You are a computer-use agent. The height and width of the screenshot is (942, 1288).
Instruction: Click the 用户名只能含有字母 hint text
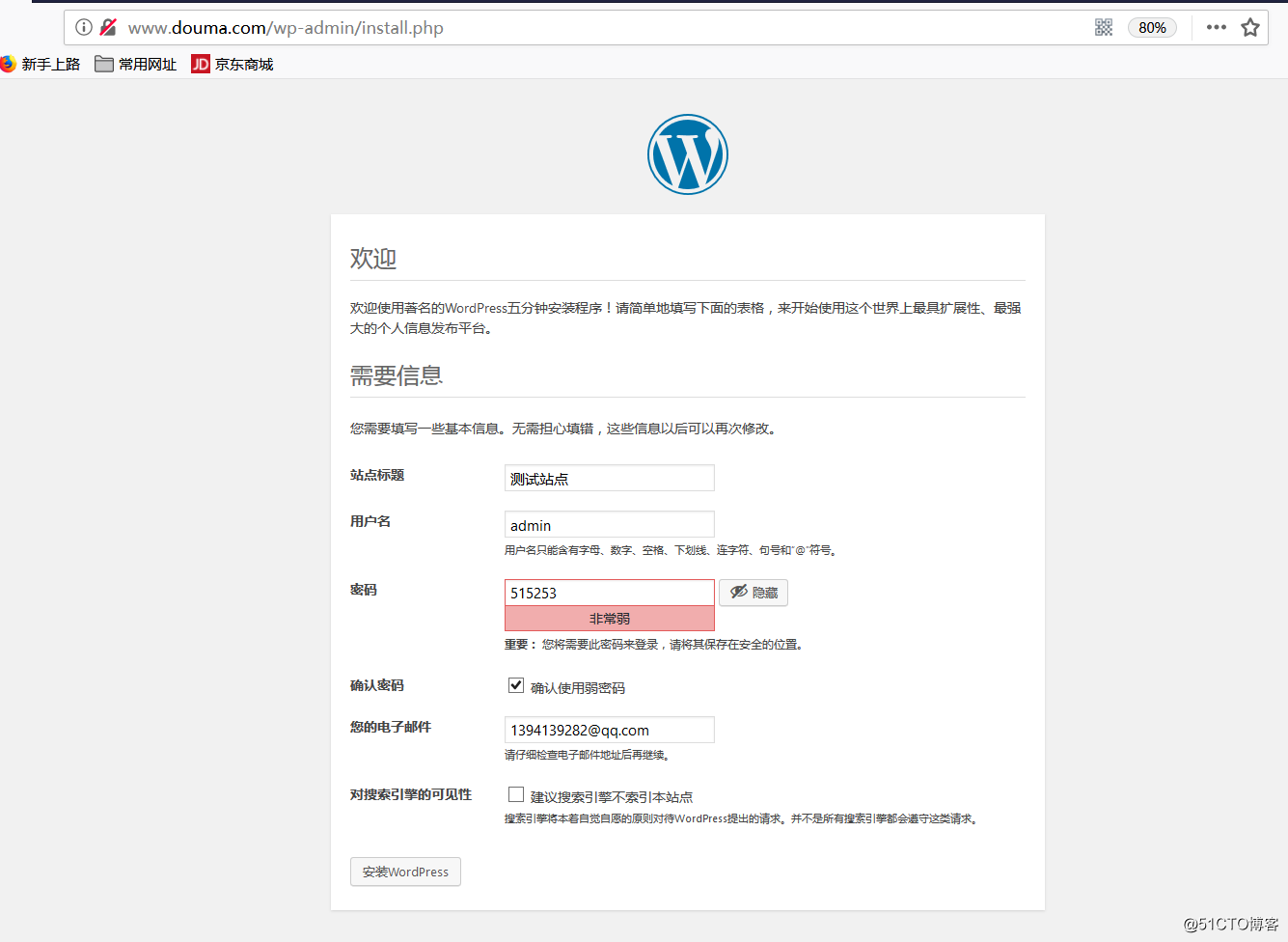[671, 550]
